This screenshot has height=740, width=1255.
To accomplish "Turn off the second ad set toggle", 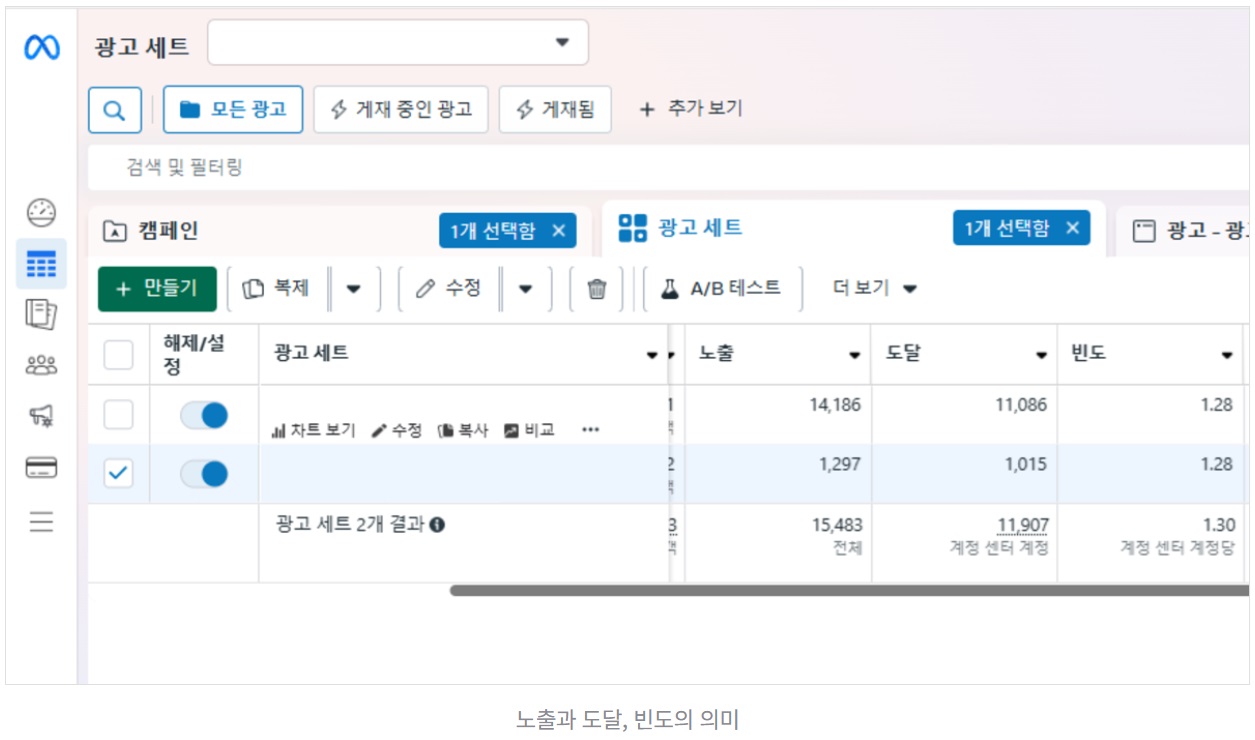I will click(x=204, y=474).
